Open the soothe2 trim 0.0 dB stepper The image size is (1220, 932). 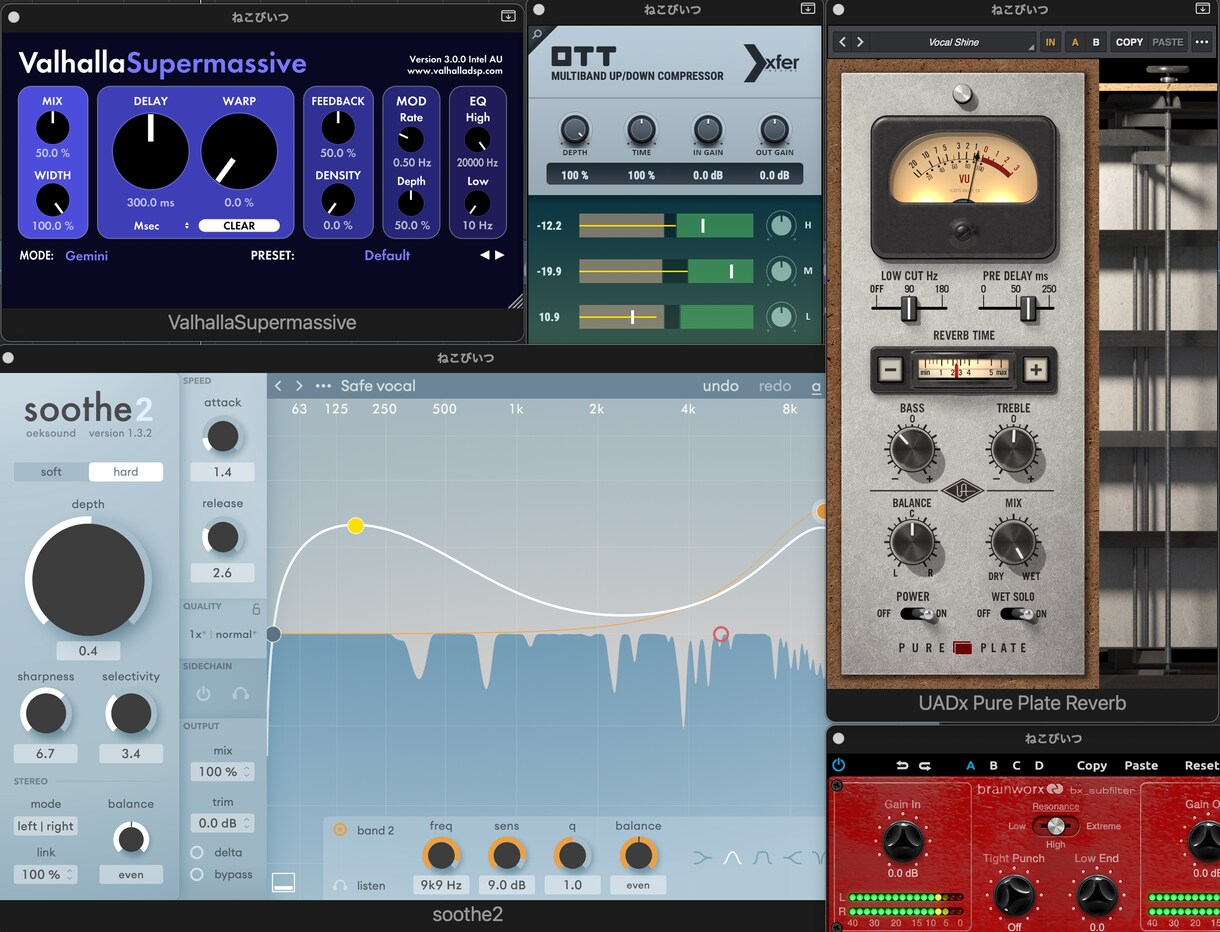pos(222,823)
